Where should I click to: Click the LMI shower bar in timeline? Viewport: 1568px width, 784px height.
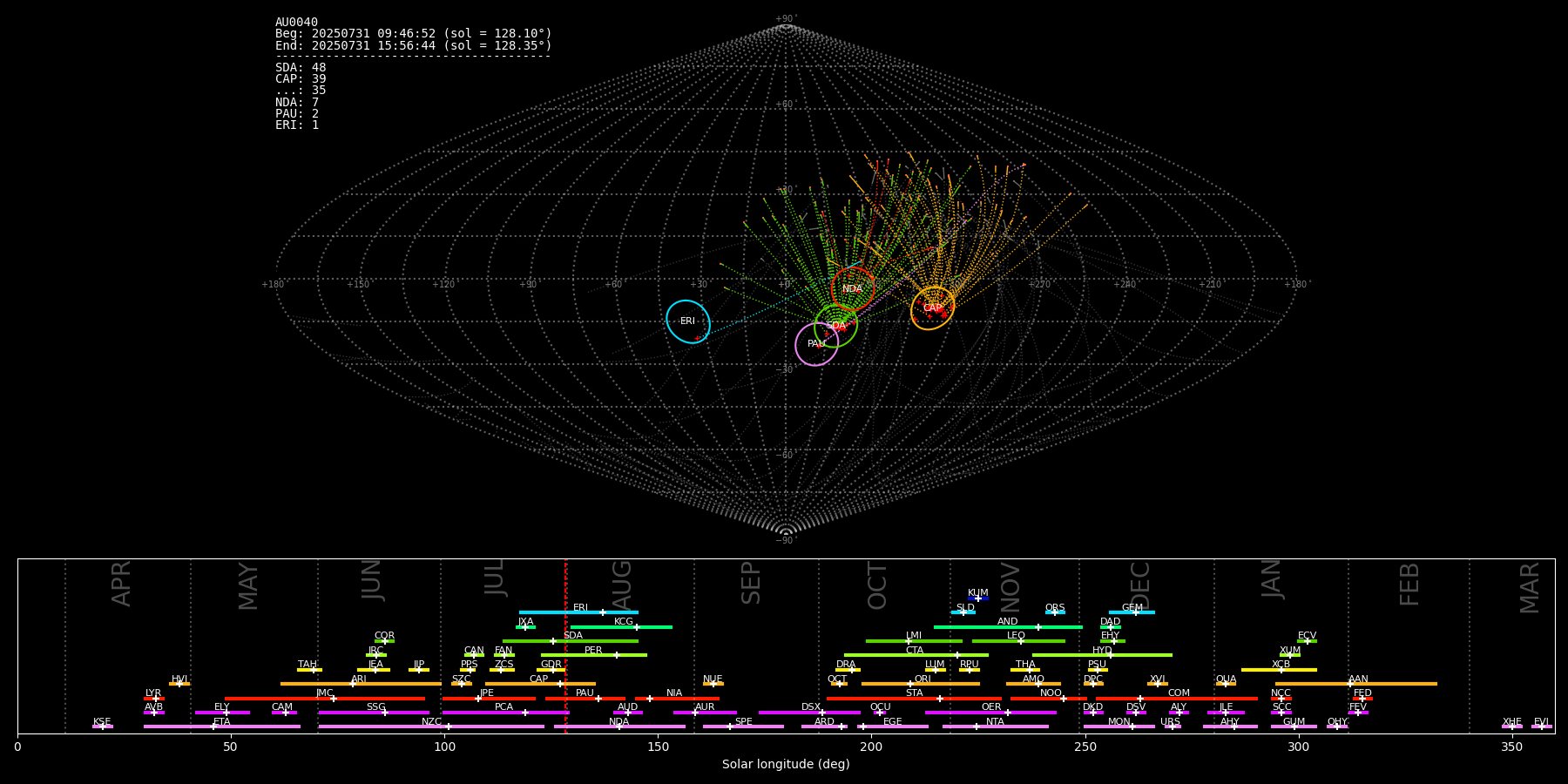point(914,641)
